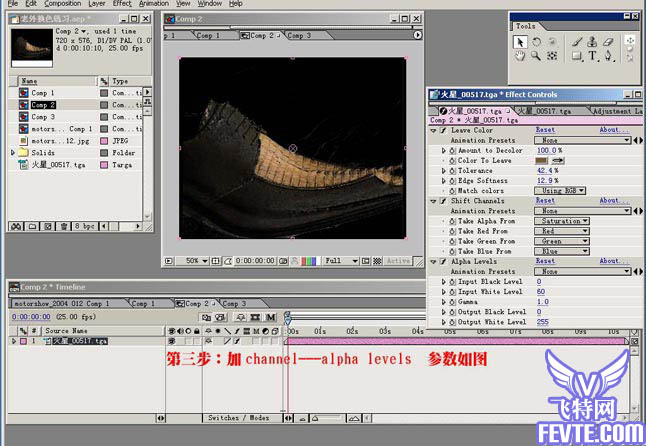The width and height of the screenshot is (646, 446).
Task: Expand timeline layer 1 properties triangle
Action: point(14,341)
